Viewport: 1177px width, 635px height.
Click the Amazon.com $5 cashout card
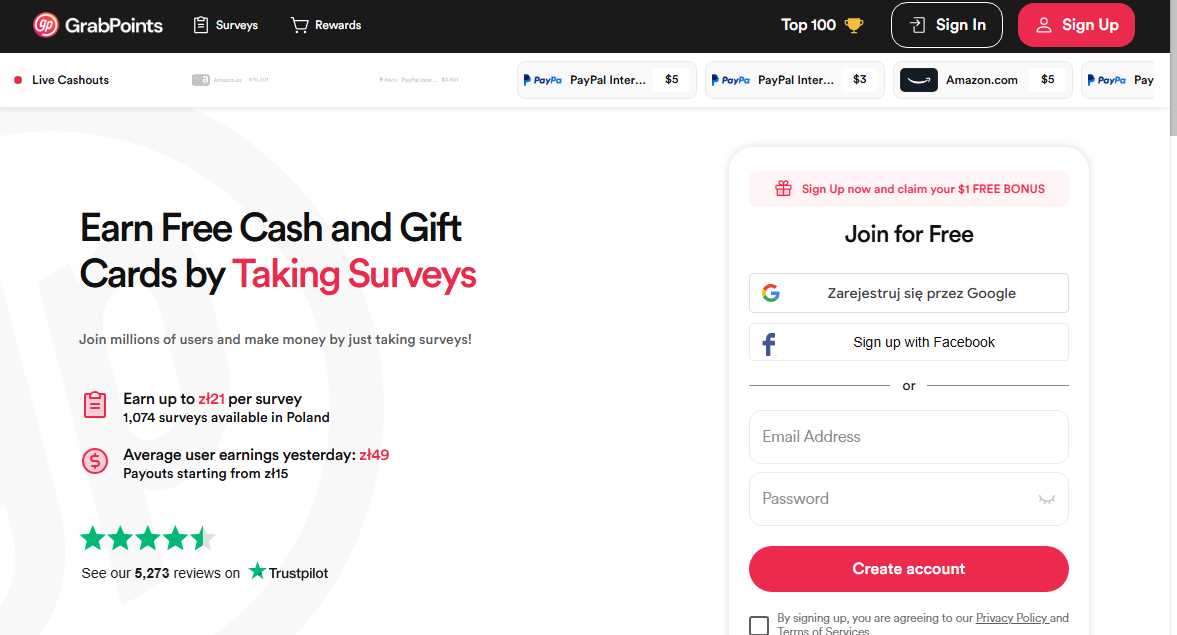coord(982,80)
